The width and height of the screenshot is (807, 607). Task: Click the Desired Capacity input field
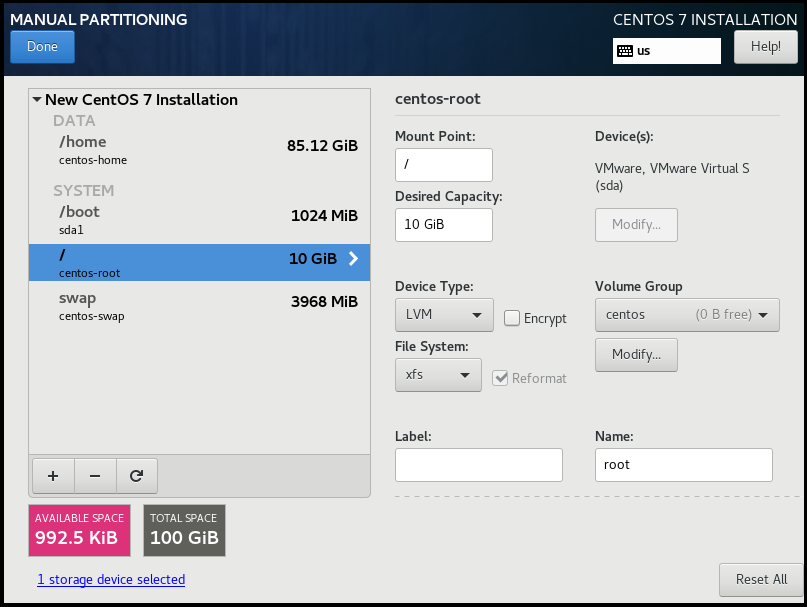(x=444, y=224)
